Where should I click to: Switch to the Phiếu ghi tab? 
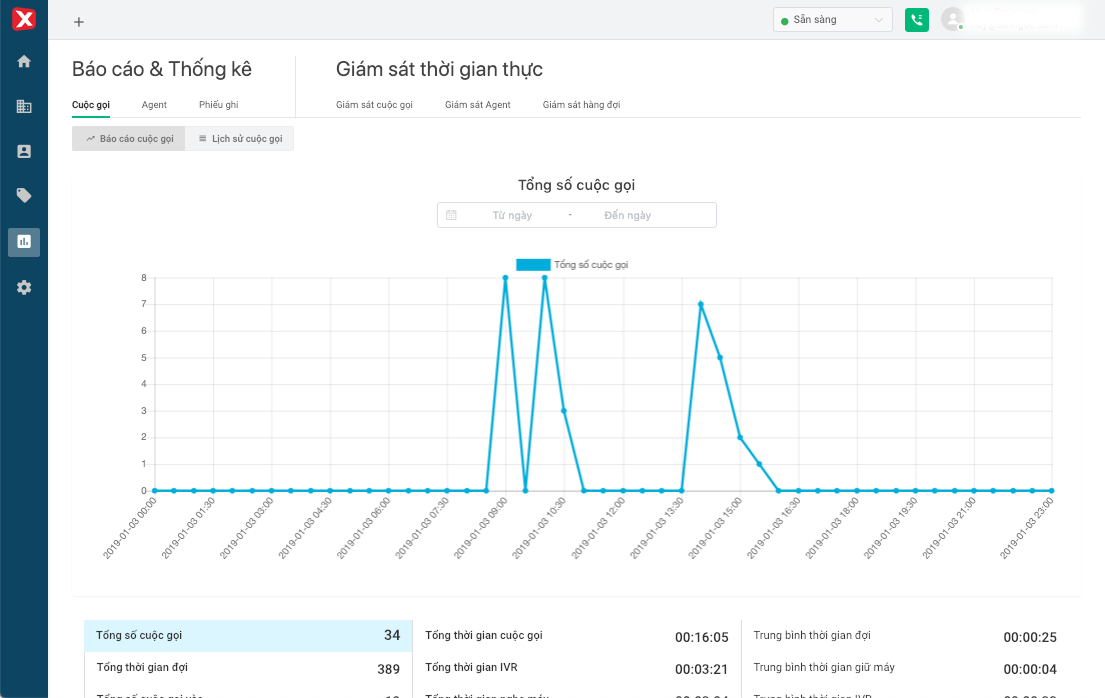point(218,104)
